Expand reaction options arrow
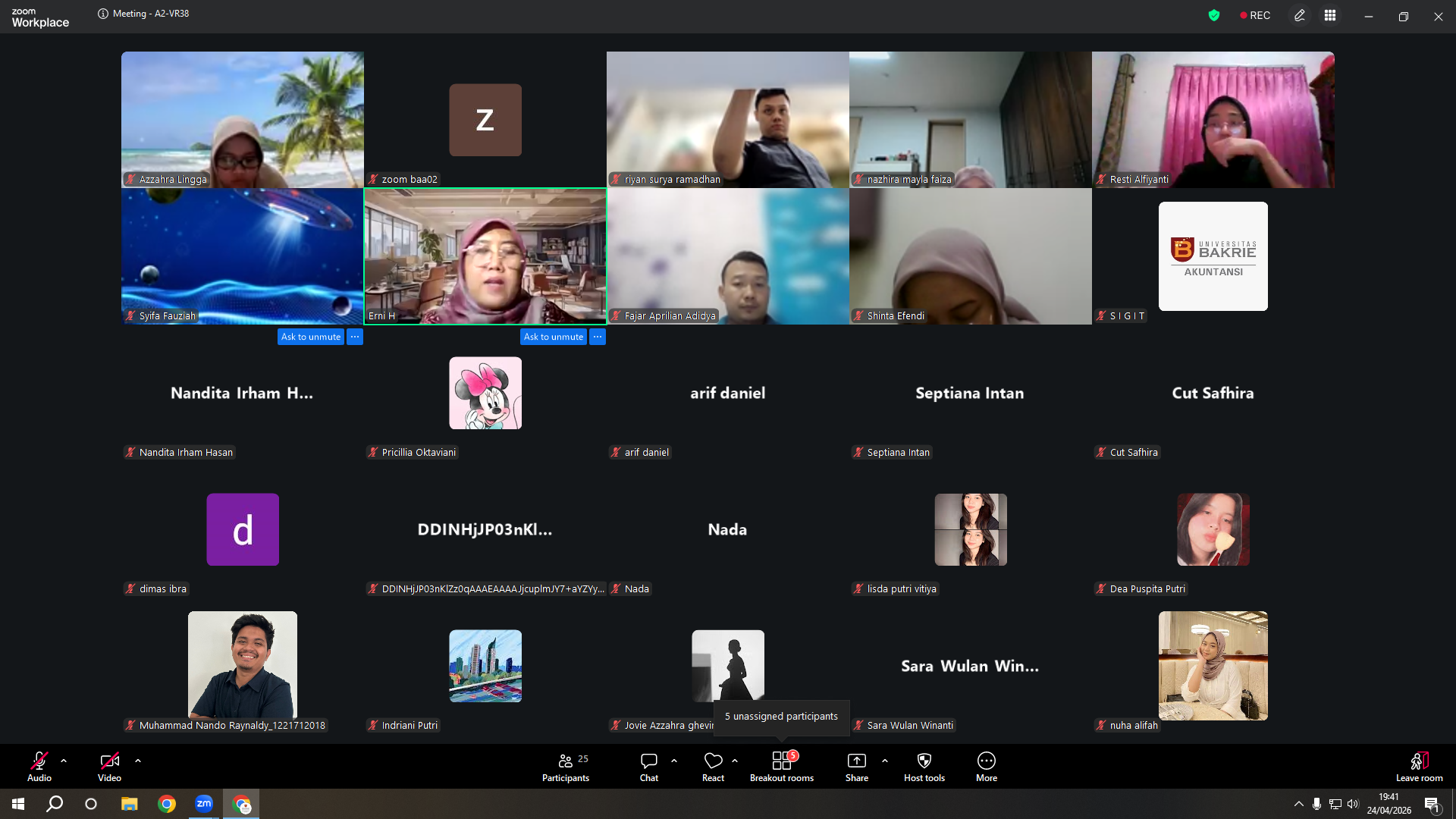1456x819 pixels. [x=735, y=761]
